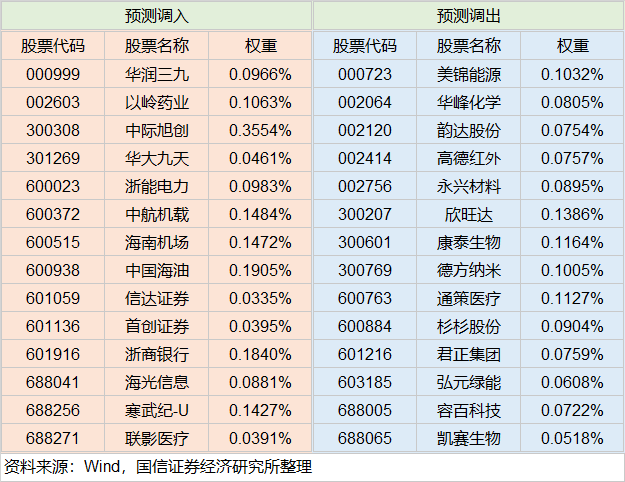Viewport: 625px width, 482px height.
Task: Select the 德方纳米 stock name cell
Action: (x=469, y=270)
